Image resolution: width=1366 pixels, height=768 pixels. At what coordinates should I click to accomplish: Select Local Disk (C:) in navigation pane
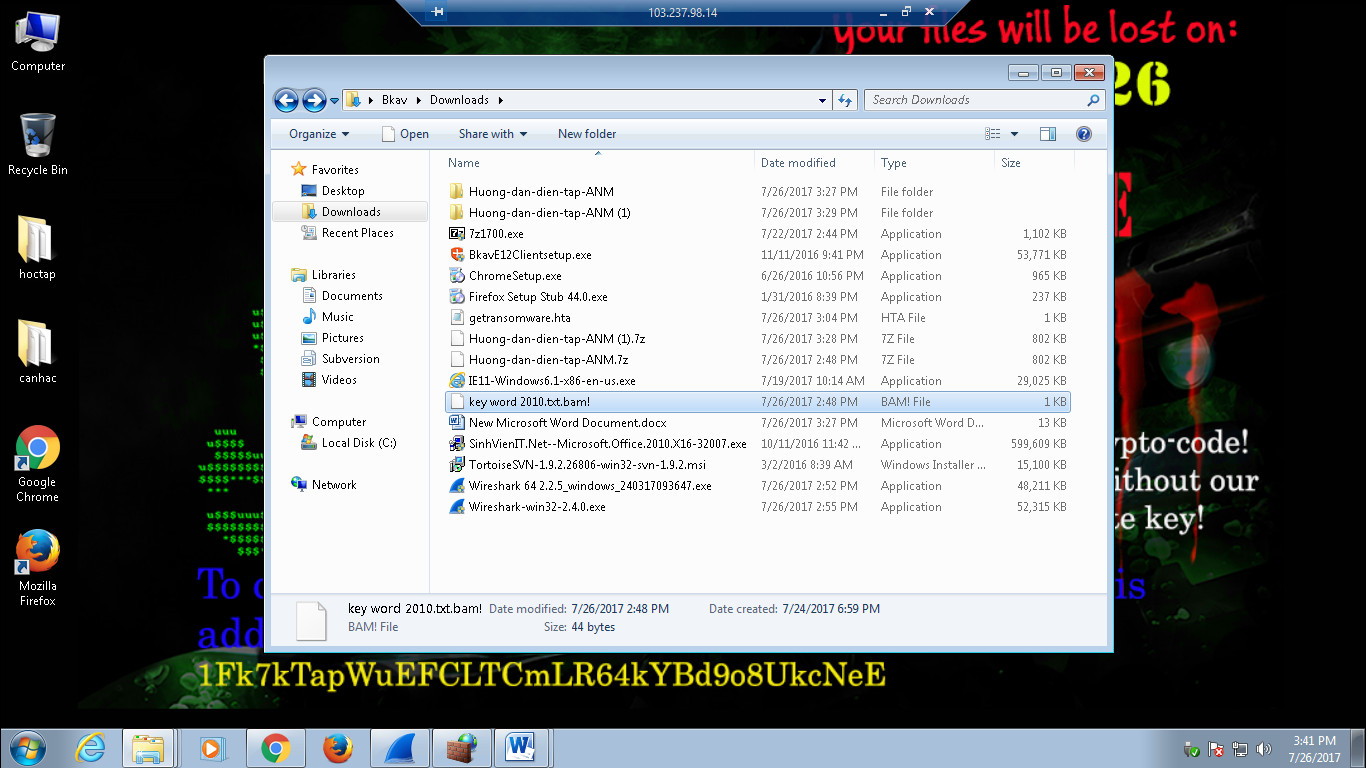click(358, 443)
